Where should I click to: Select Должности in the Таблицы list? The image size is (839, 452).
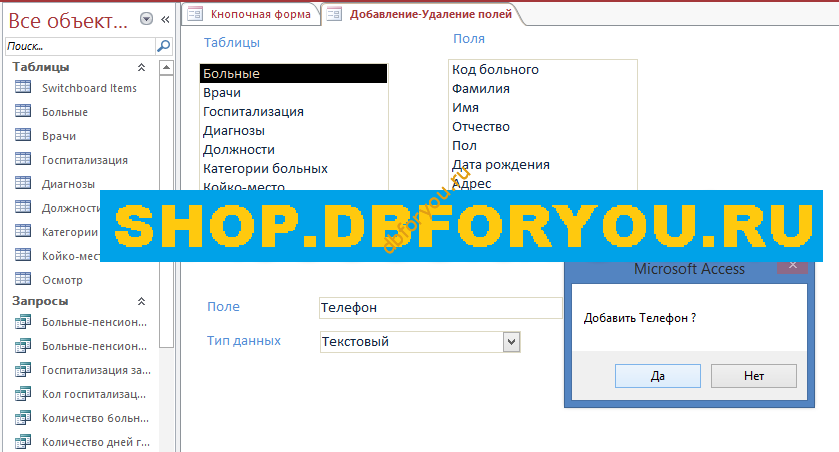click(293, 149)
